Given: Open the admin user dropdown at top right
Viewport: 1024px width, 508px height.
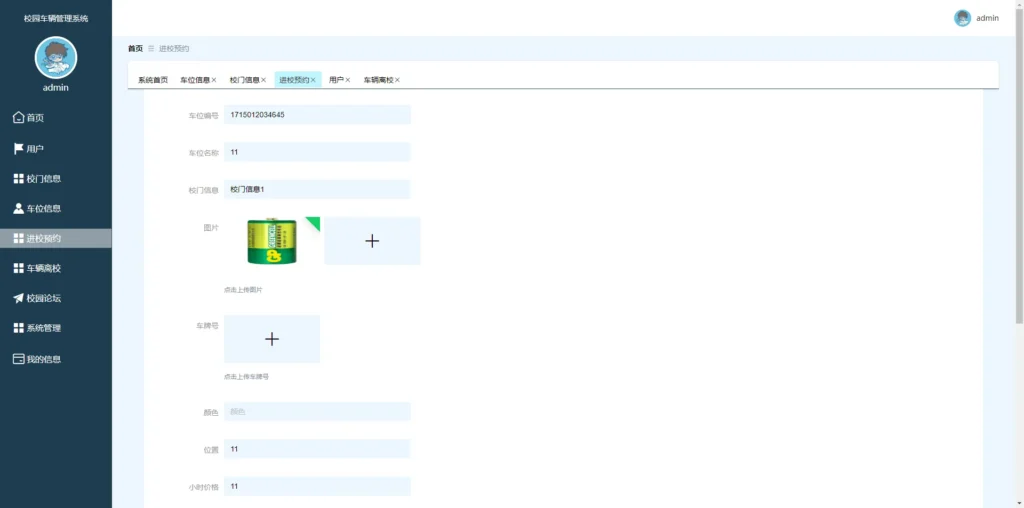Looking at the screenshot, I should point(977,18).
